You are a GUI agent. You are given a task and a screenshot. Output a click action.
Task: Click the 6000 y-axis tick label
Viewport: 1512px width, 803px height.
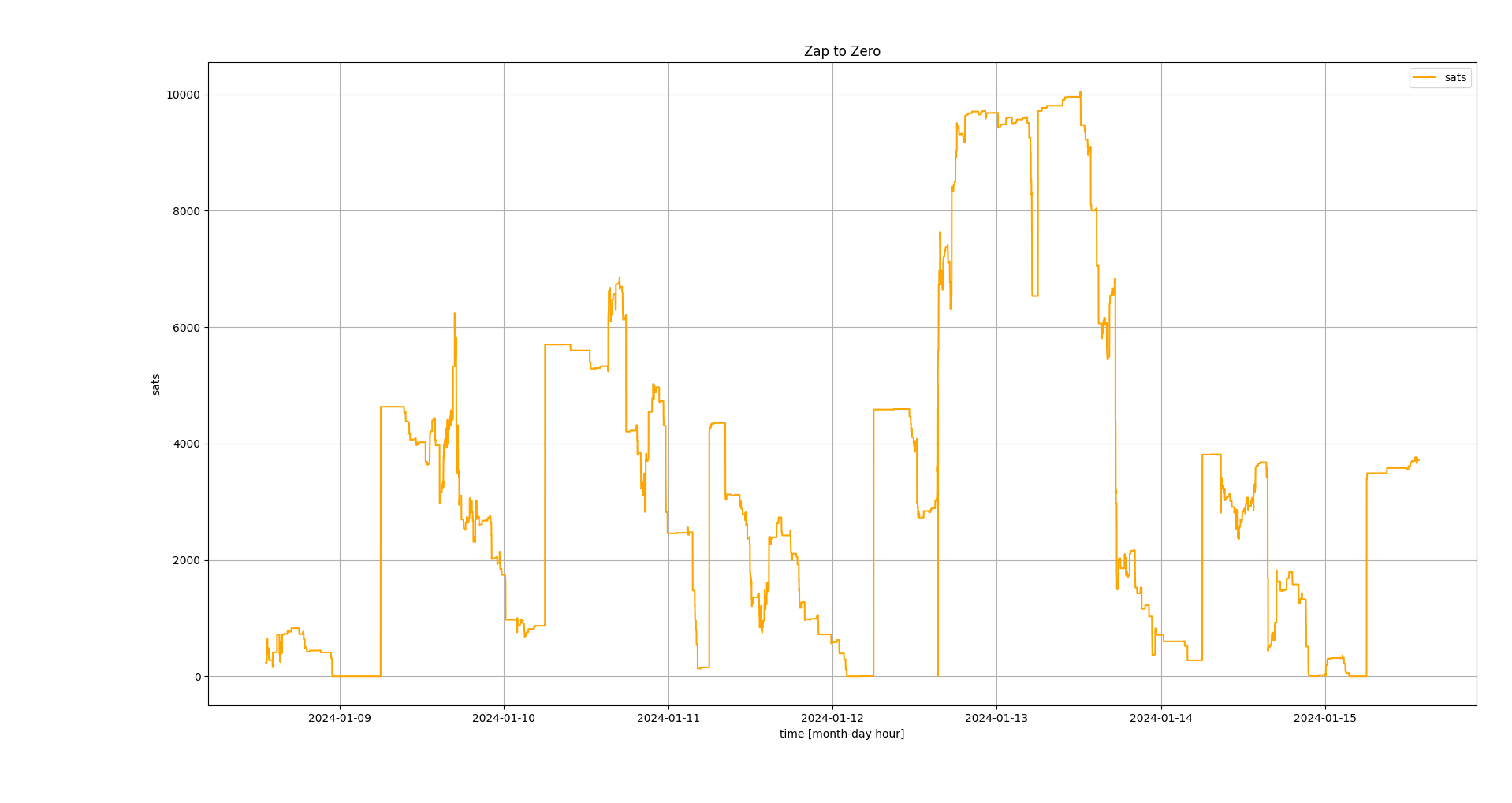click(187, 328)
